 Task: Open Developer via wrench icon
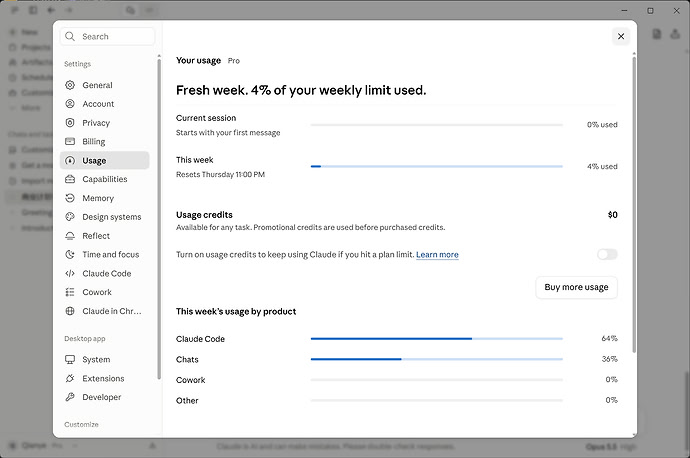[70, 397]
